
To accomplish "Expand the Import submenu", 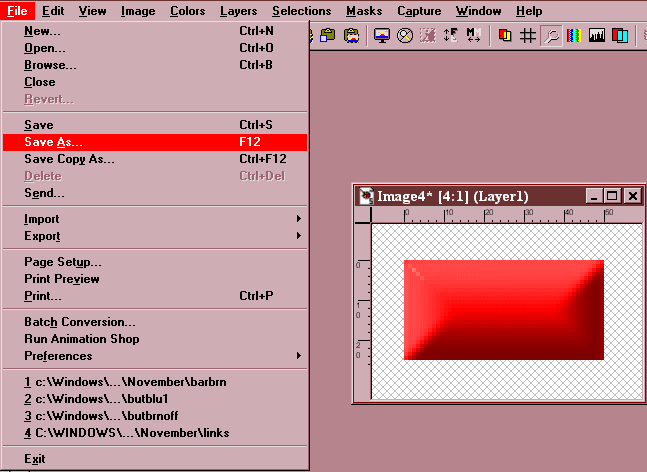I will click(x=155, y=219).
